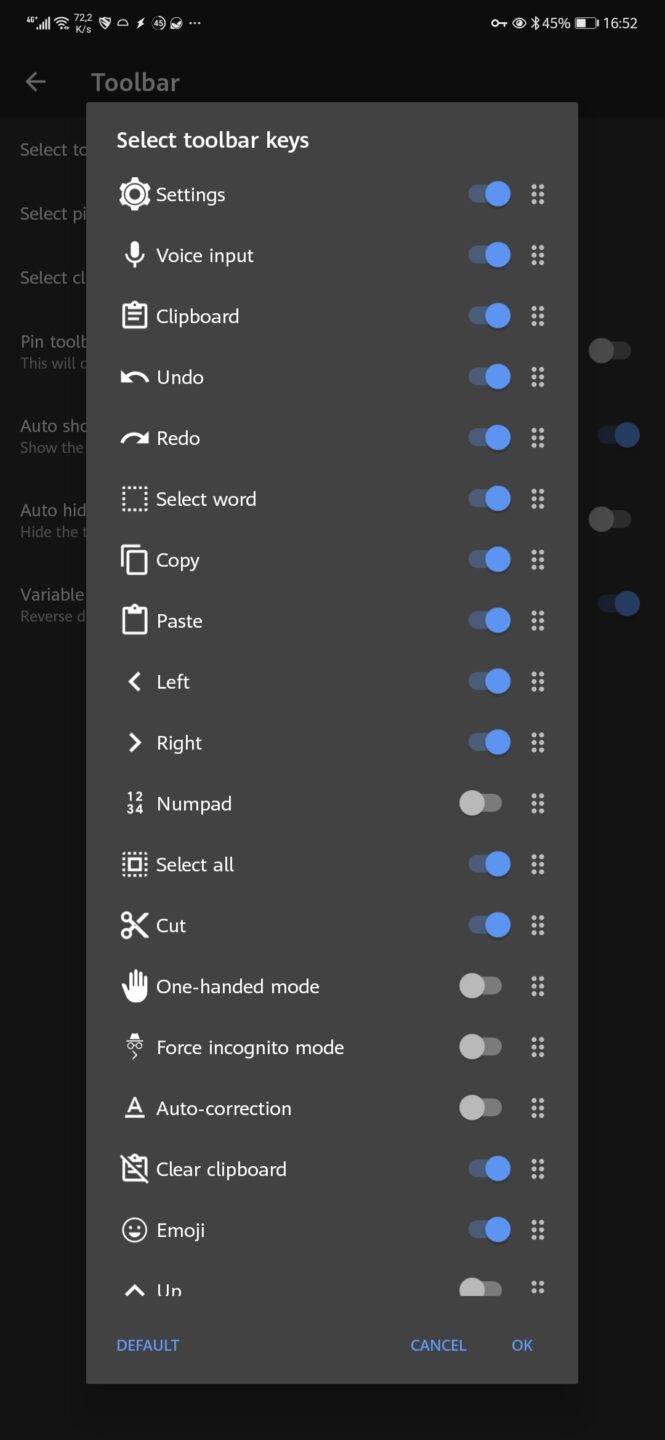Click the drag handle next to Paste
This screenshot has height=1440, width=665.
pyautogui.click(x=538, y=620)
